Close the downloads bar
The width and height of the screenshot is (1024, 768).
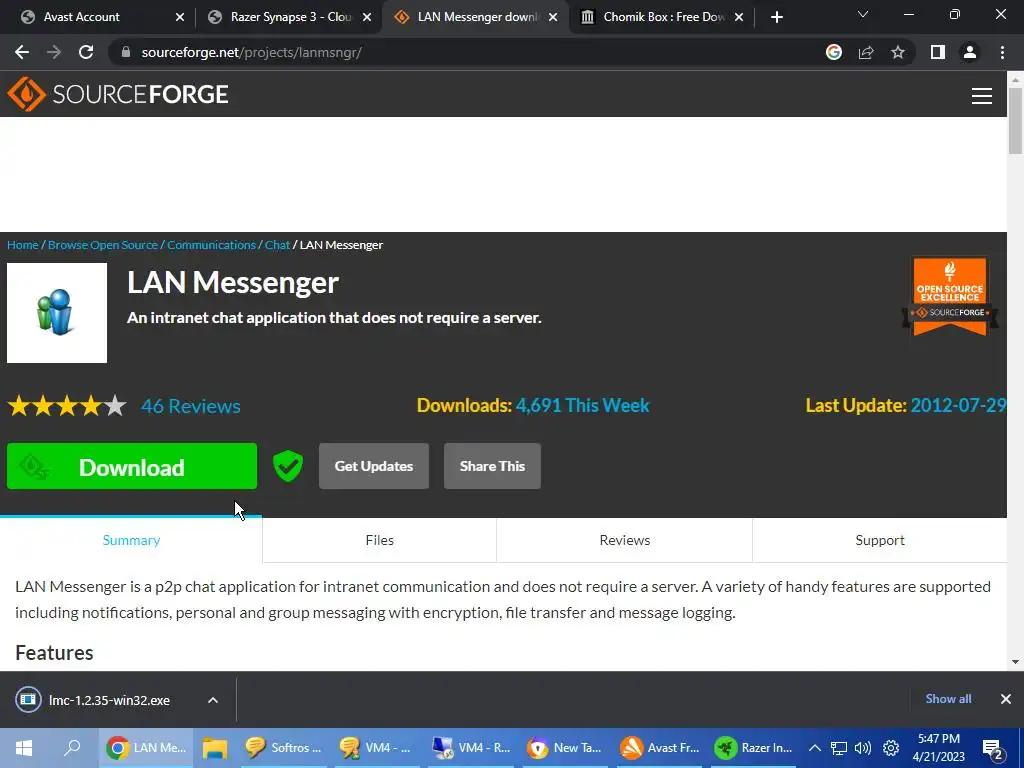coord(1006,699)
